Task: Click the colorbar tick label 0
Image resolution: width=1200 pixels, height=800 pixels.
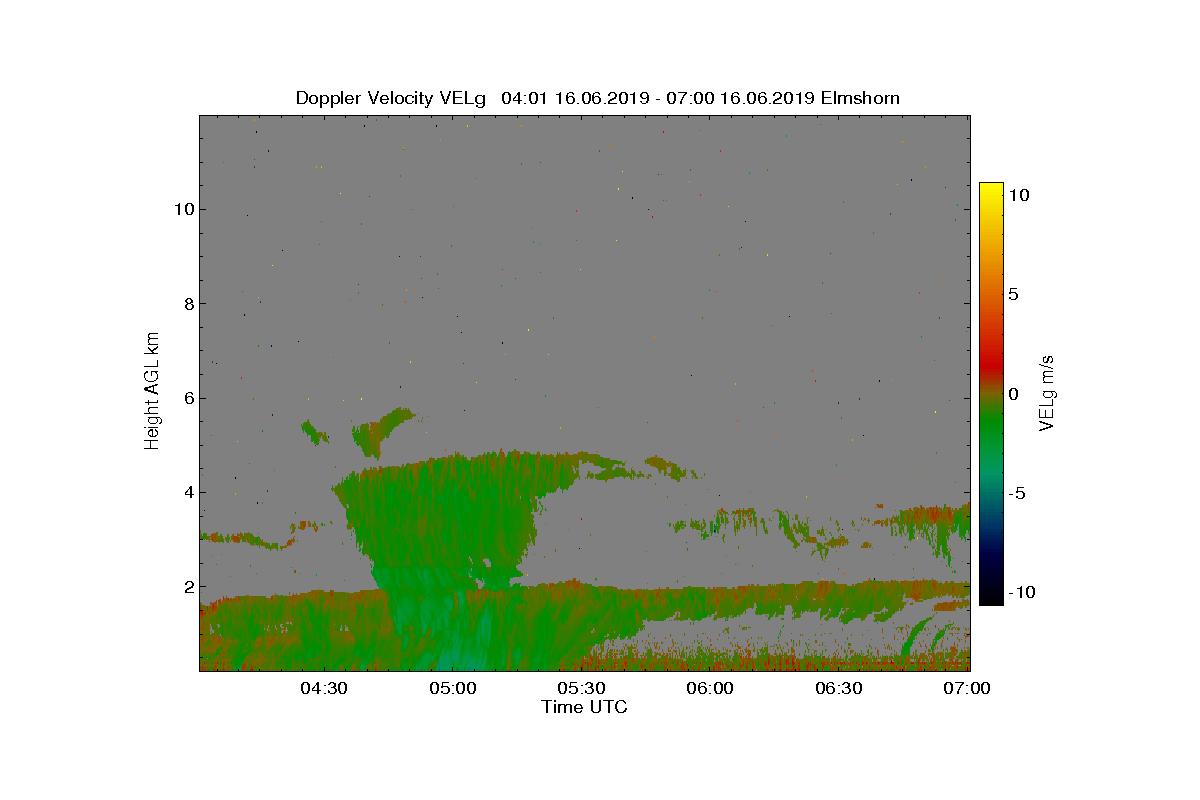Action: 1013,394
